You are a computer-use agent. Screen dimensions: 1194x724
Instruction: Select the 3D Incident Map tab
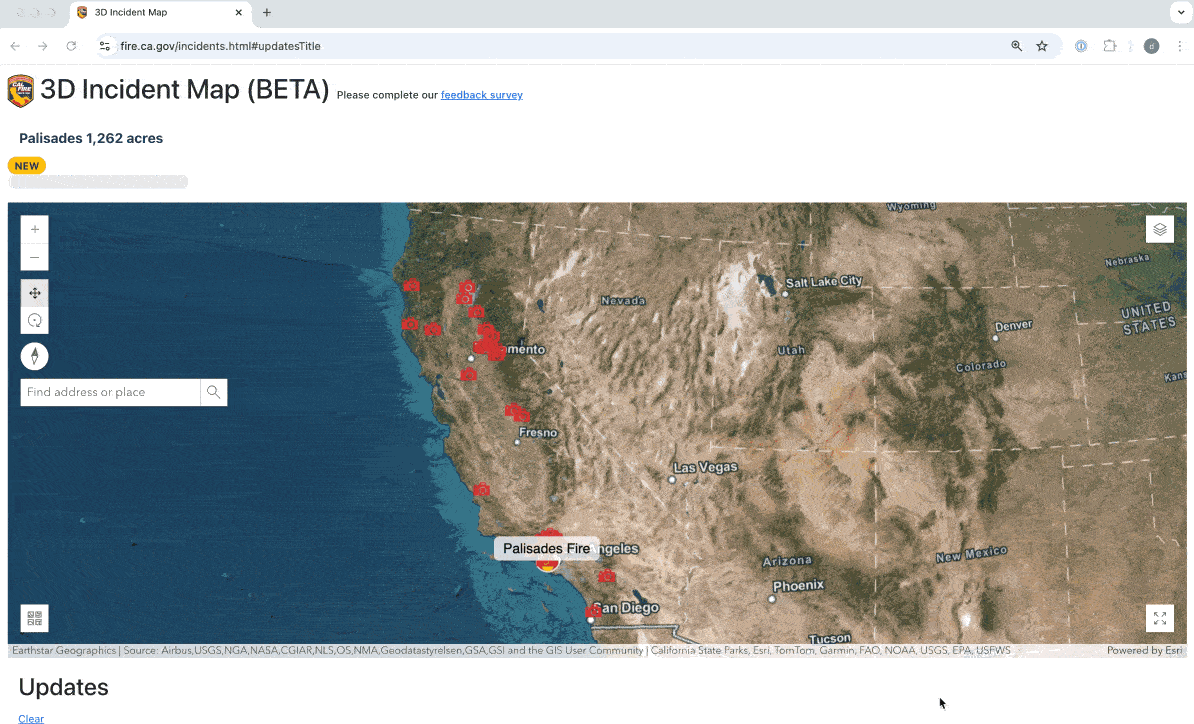click(x=160, y=13)
